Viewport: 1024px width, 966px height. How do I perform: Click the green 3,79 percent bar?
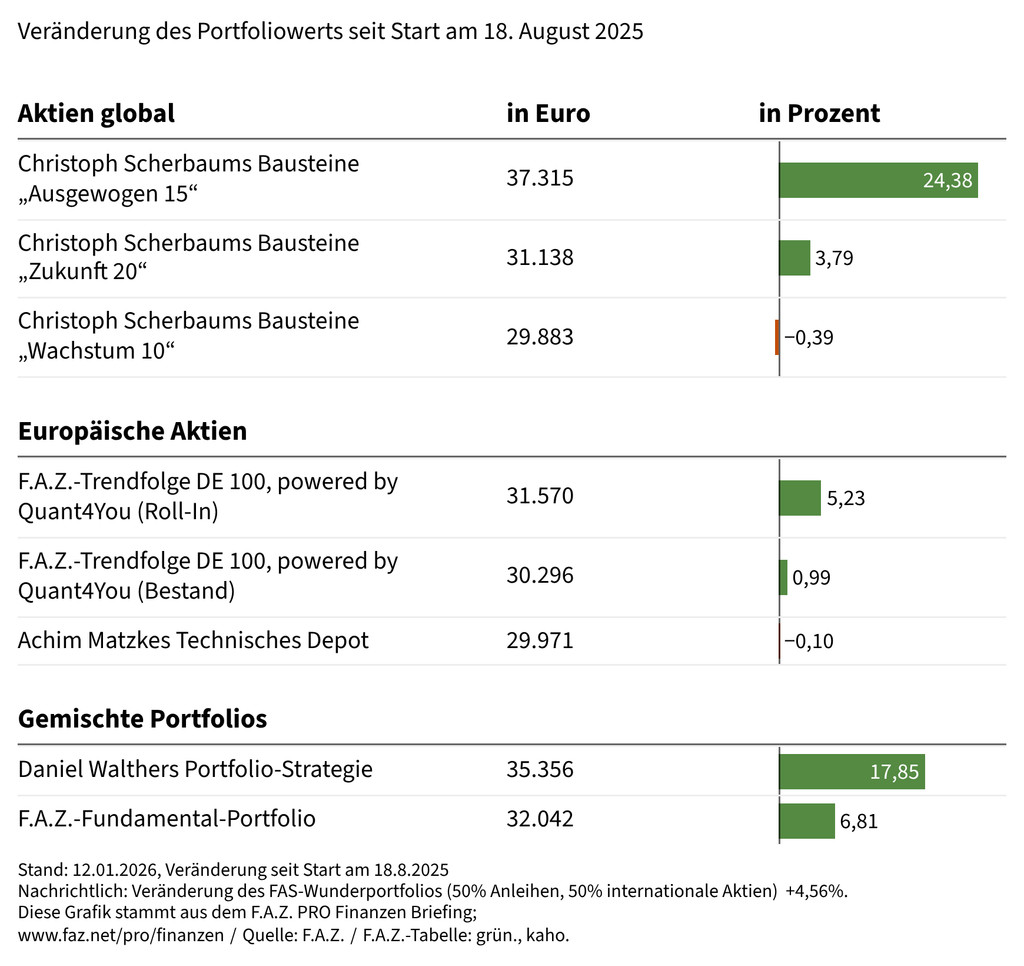(x=794, y=258)
